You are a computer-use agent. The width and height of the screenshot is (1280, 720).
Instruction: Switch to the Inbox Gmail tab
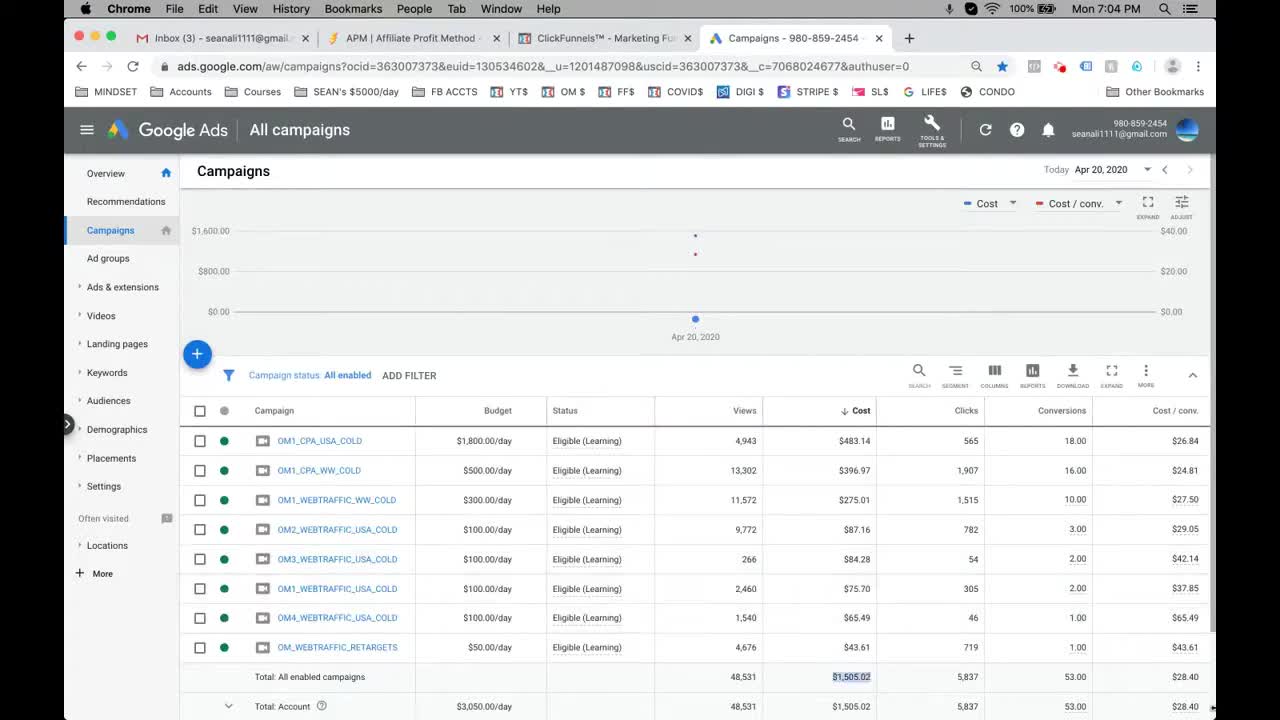(223, 38)
